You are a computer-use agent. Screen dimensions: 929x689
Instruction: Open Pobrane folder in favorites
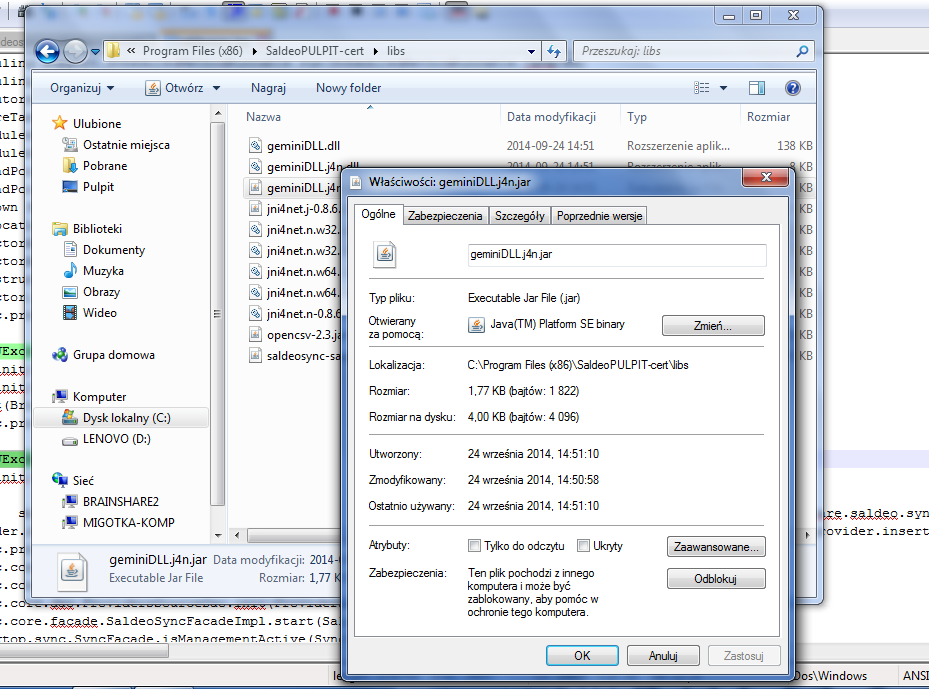tap(105, 166)
